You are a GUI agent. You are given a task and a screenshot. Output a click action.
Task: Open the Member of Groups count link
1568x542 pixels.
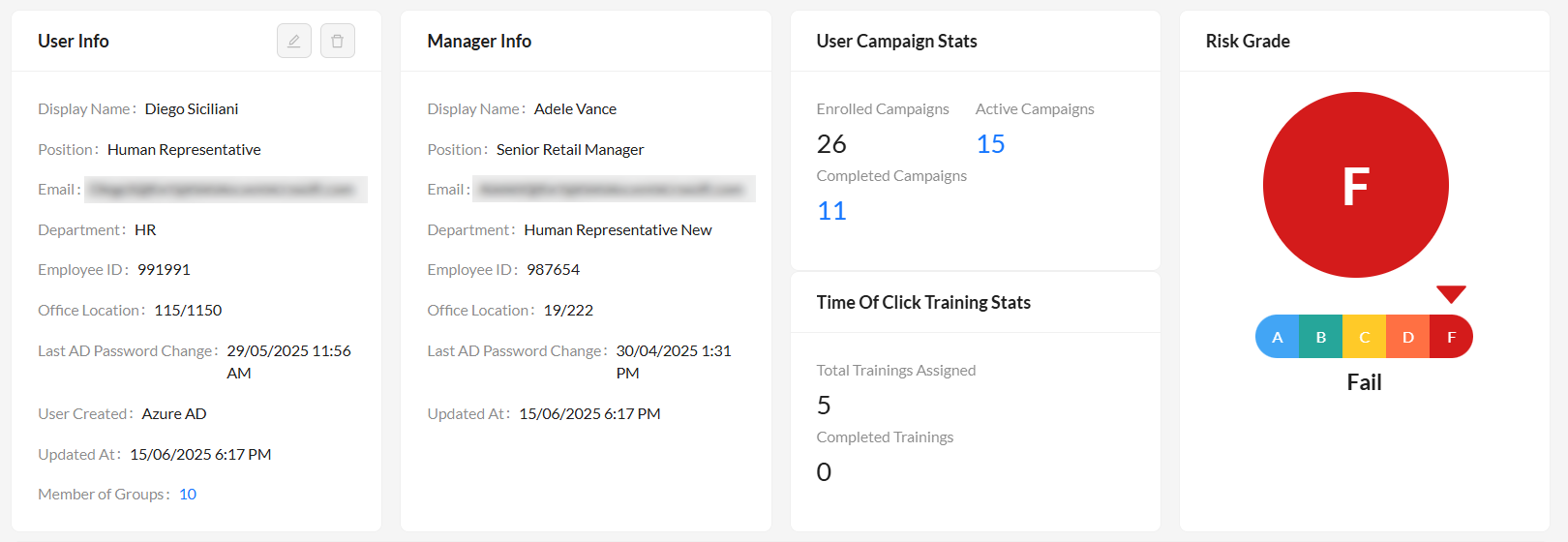click(x=188, y=494)
